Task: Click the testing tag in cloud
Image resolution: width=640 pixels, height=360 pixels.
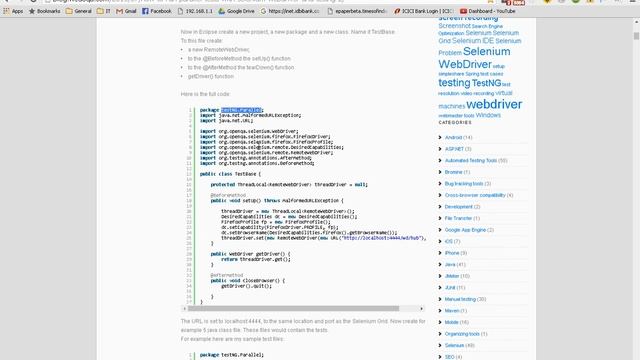Action: (454, 83)
